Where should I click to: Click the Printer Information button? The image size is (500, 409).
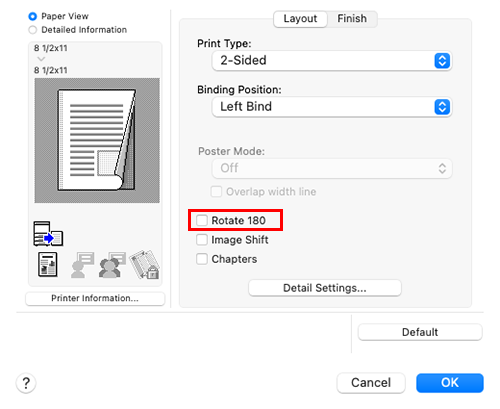tap(95, 298)
